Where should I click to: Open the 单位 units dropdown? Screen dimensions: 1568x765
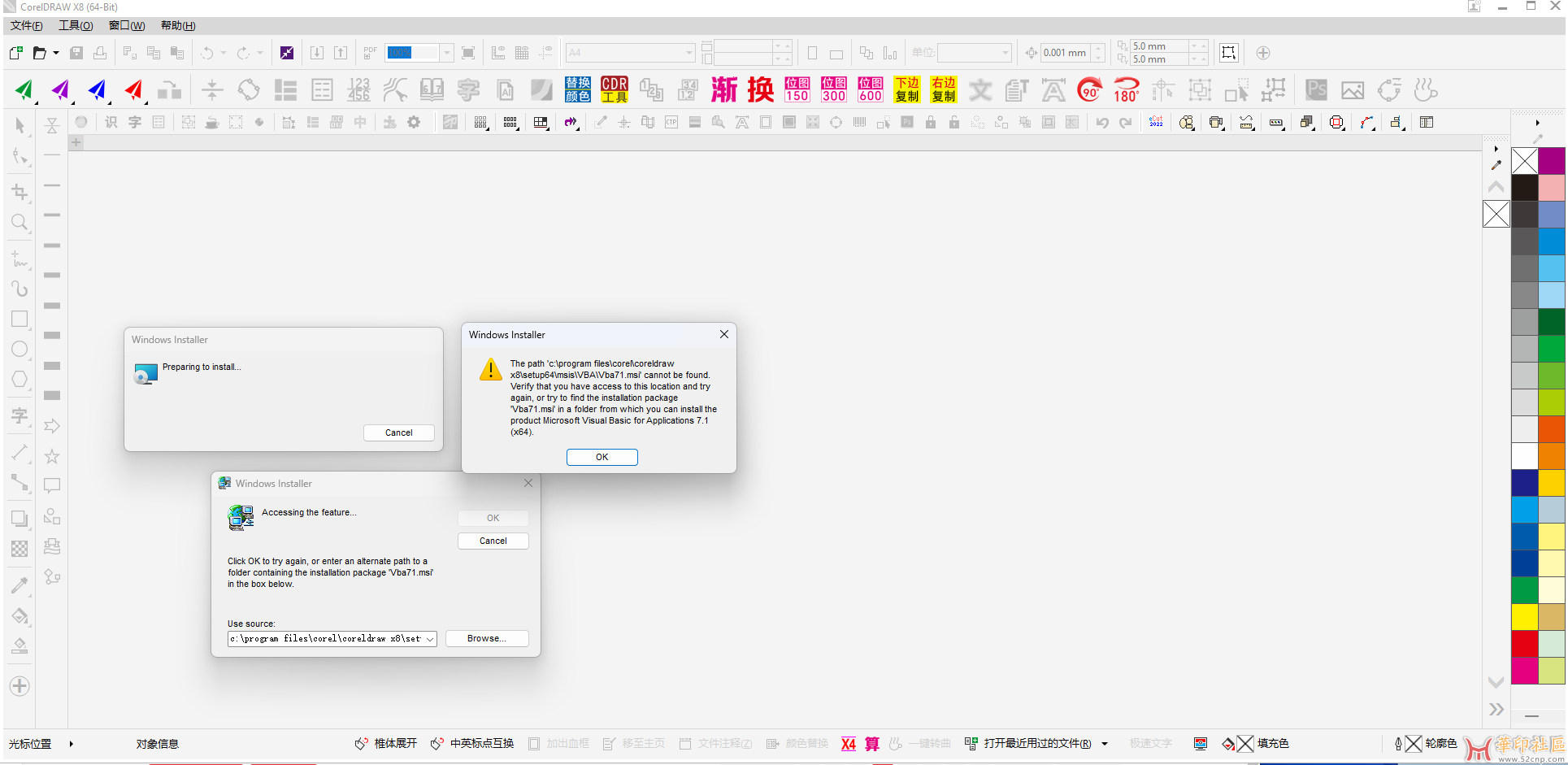1006,53
